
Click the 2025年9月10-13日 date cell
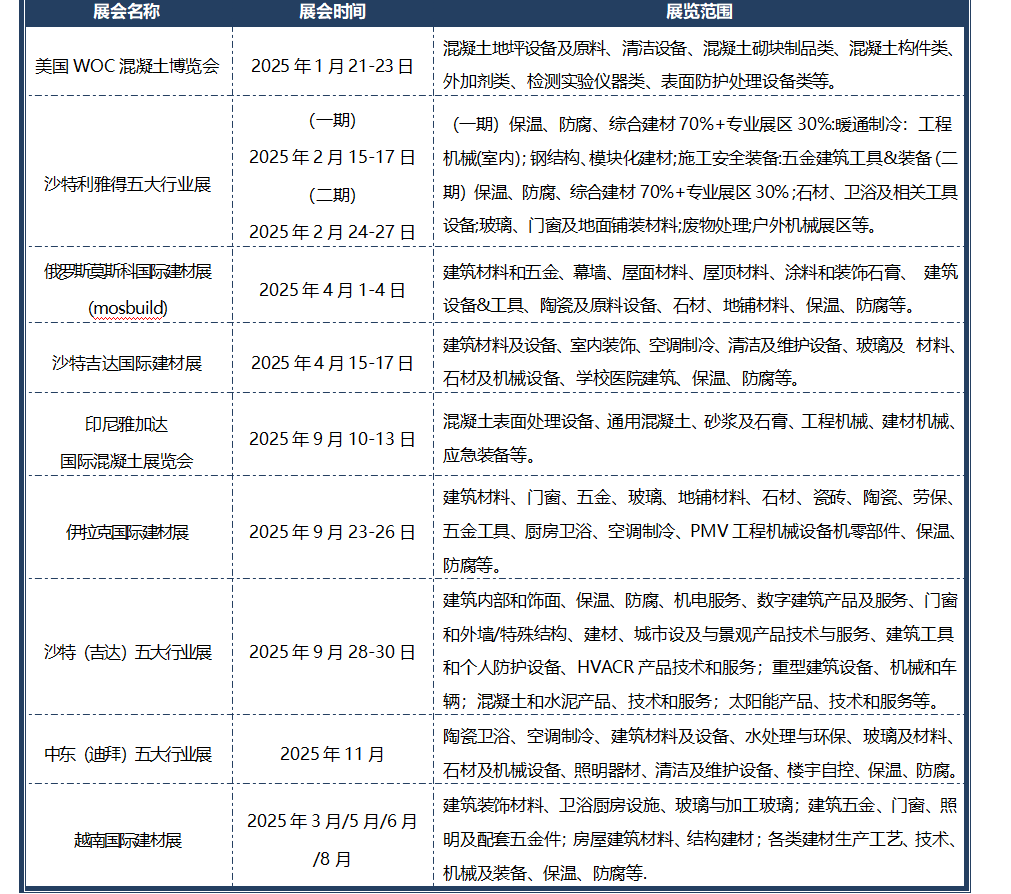[x=332, y=439]
